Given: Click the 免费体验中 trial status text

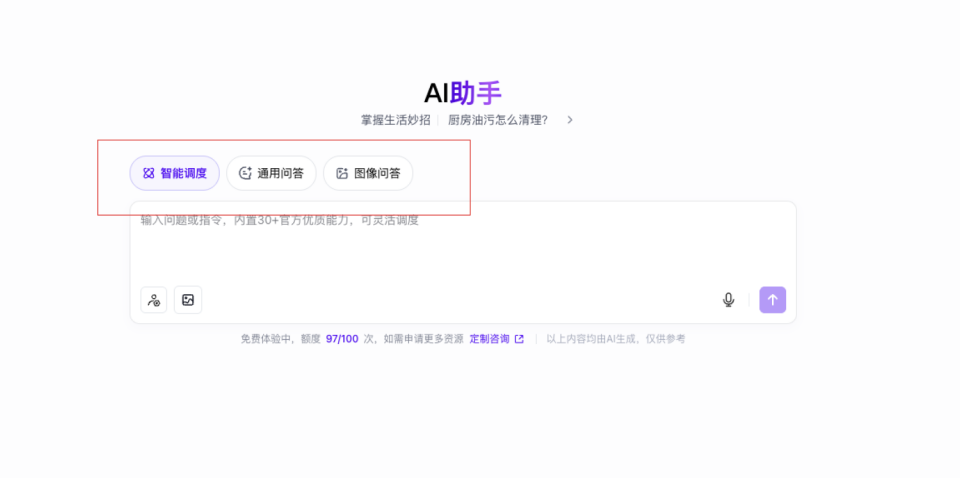Looking at the screenshot, I should pyautogui.click(x=267, y=339).
